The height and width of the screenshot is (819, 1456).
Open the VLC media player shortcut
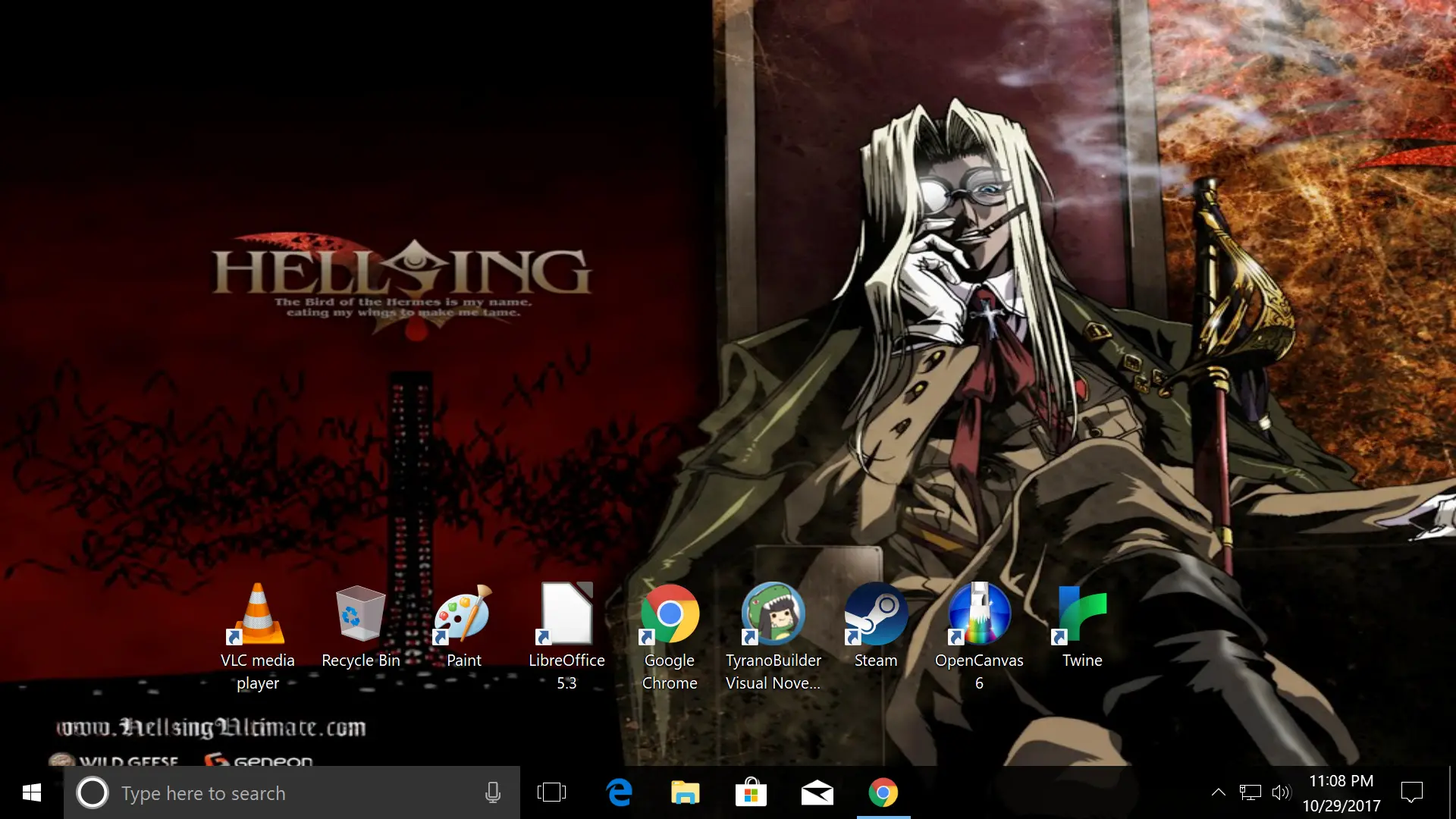point(258,637)
